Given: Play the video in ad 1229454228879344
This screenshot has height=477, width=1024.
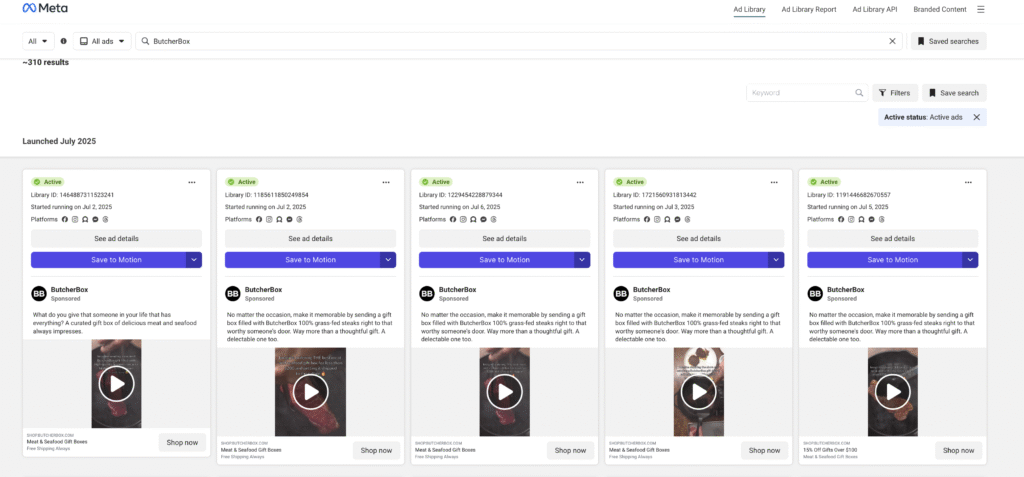Looking at the screenshot, I should [504, 392].
